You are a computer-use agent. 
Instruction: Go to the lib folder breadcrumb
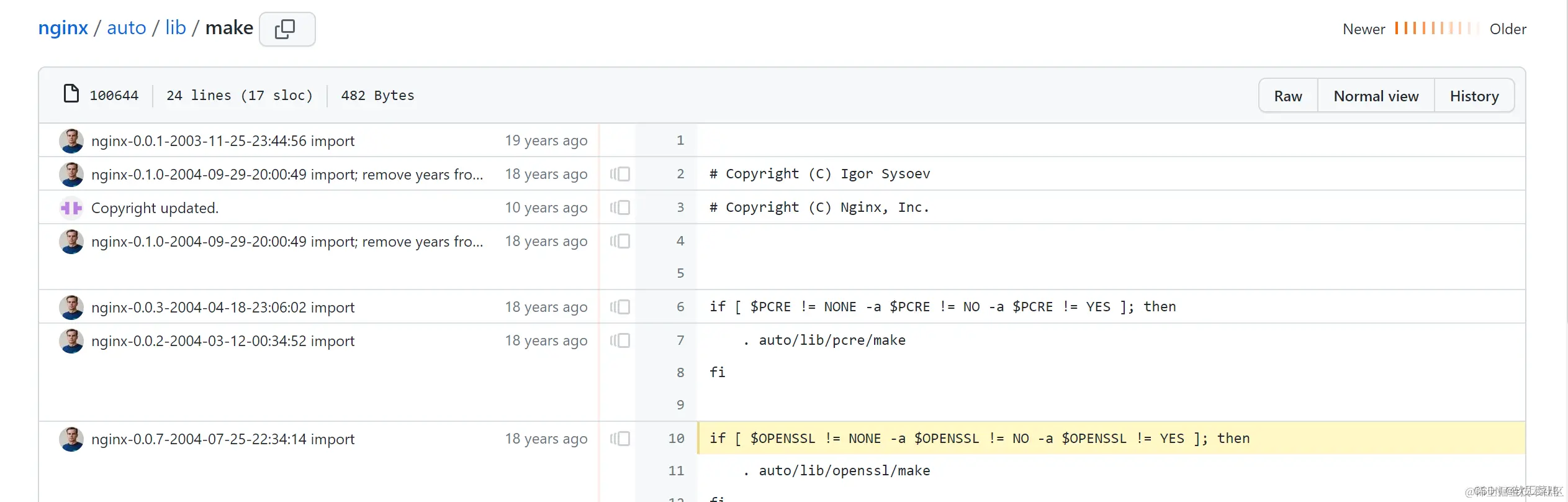coord(176,28)
